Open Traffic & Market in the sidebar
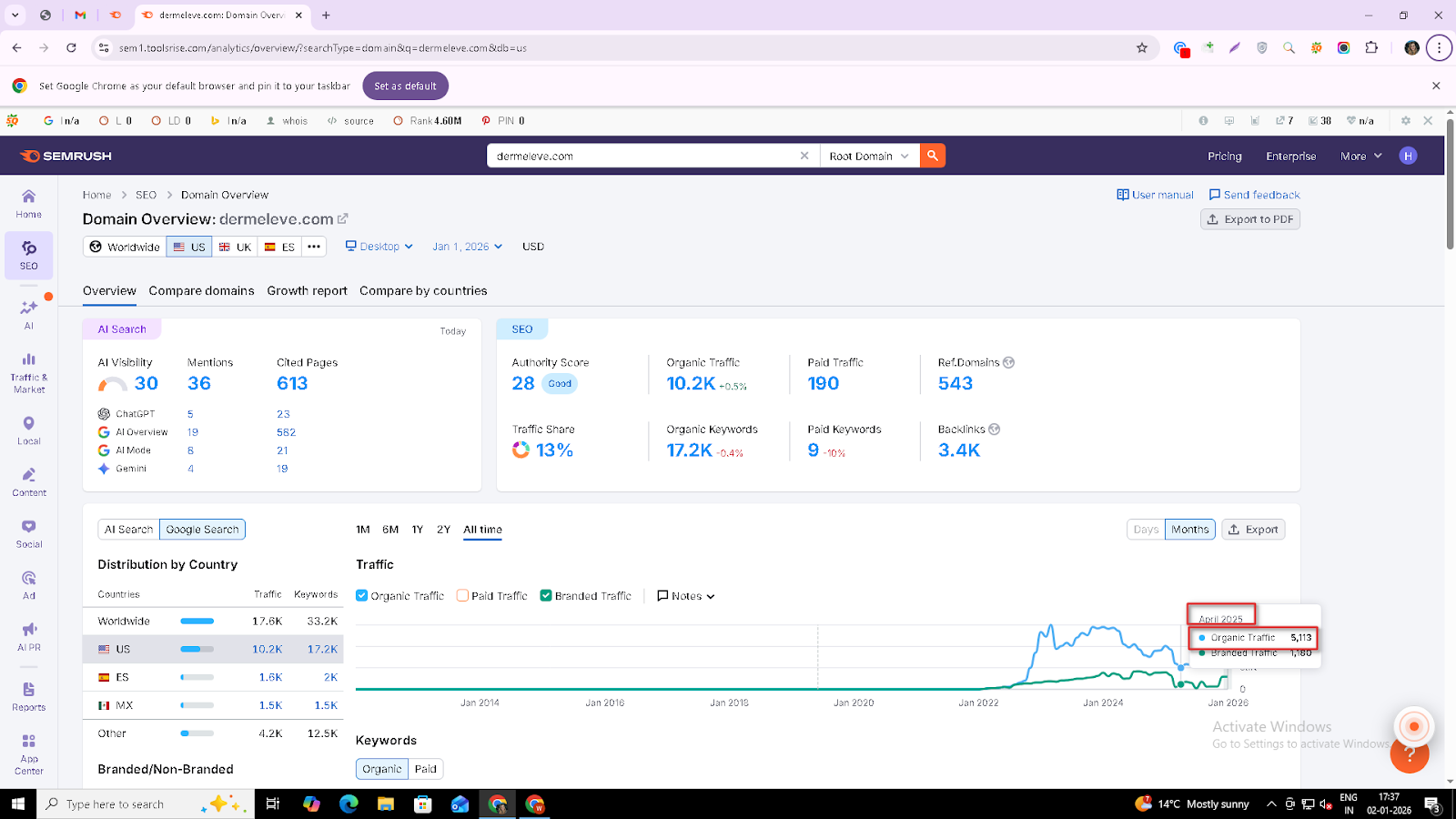 [28, 371]
